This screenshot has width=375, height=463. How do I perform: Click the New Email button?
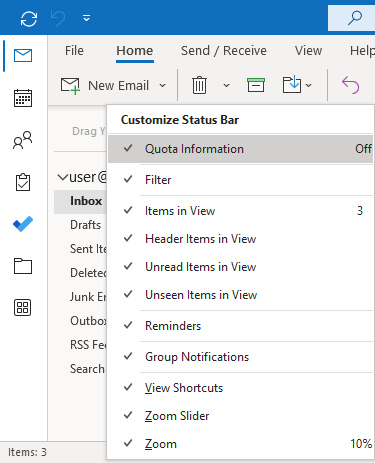coord(105,86)
